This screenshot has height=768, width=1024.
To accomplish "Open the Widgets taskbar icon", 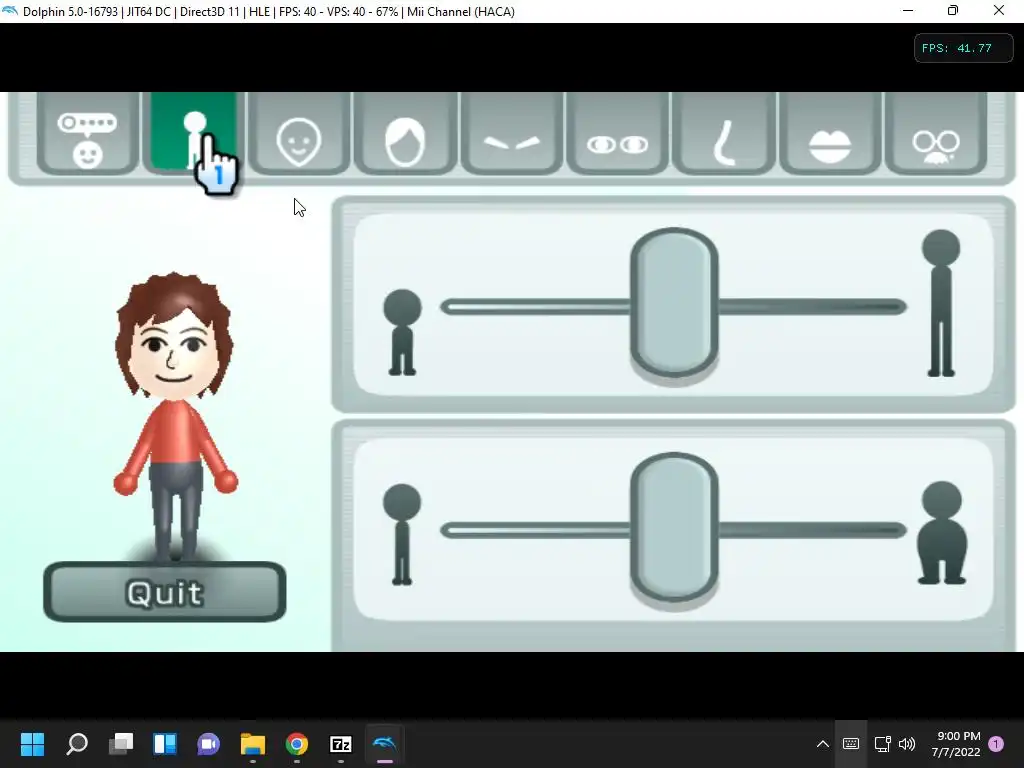I will click(x=165, y=744).
